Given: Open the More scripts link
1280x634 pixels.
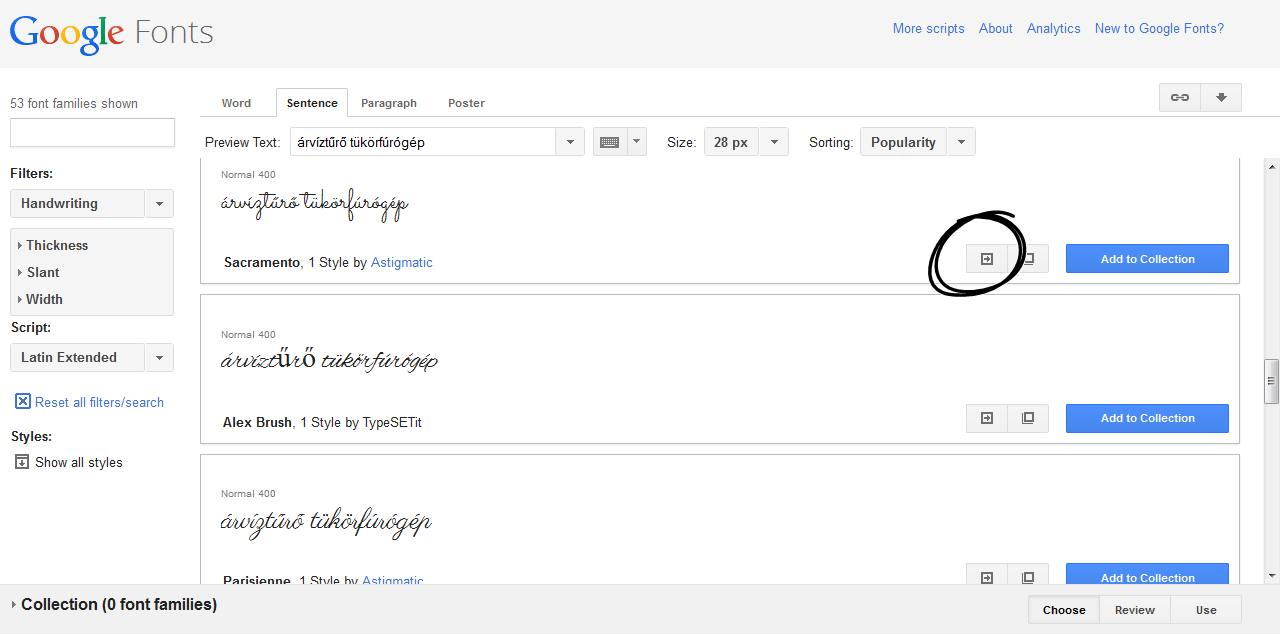Looking at the screenshot, I should (x=928, y=28).
